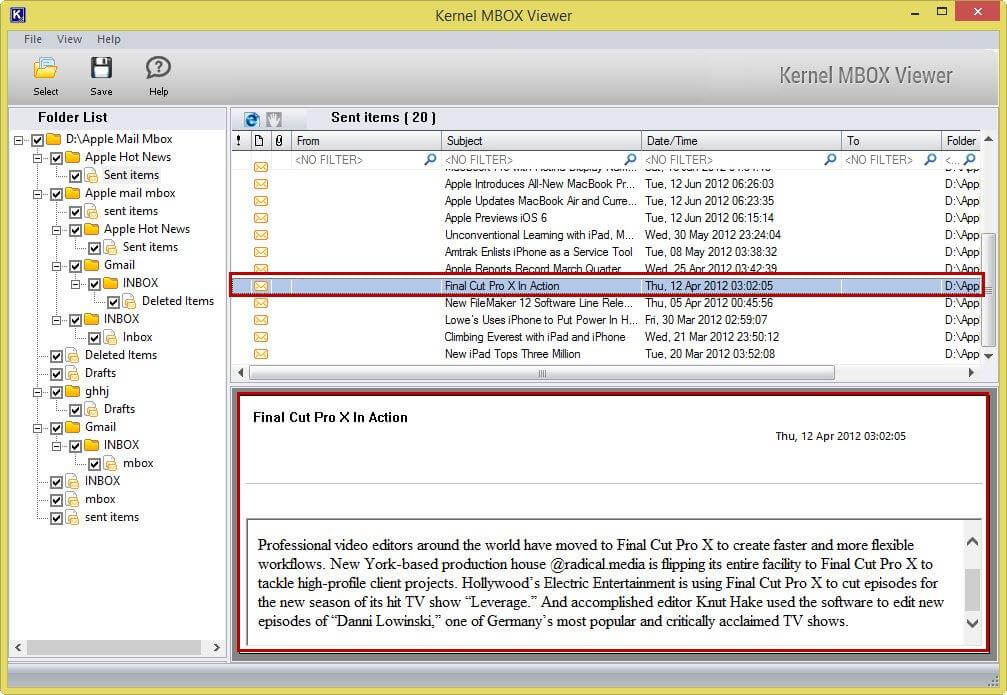
Task: Collapse the first Gmail folder node
Action: 57,266
